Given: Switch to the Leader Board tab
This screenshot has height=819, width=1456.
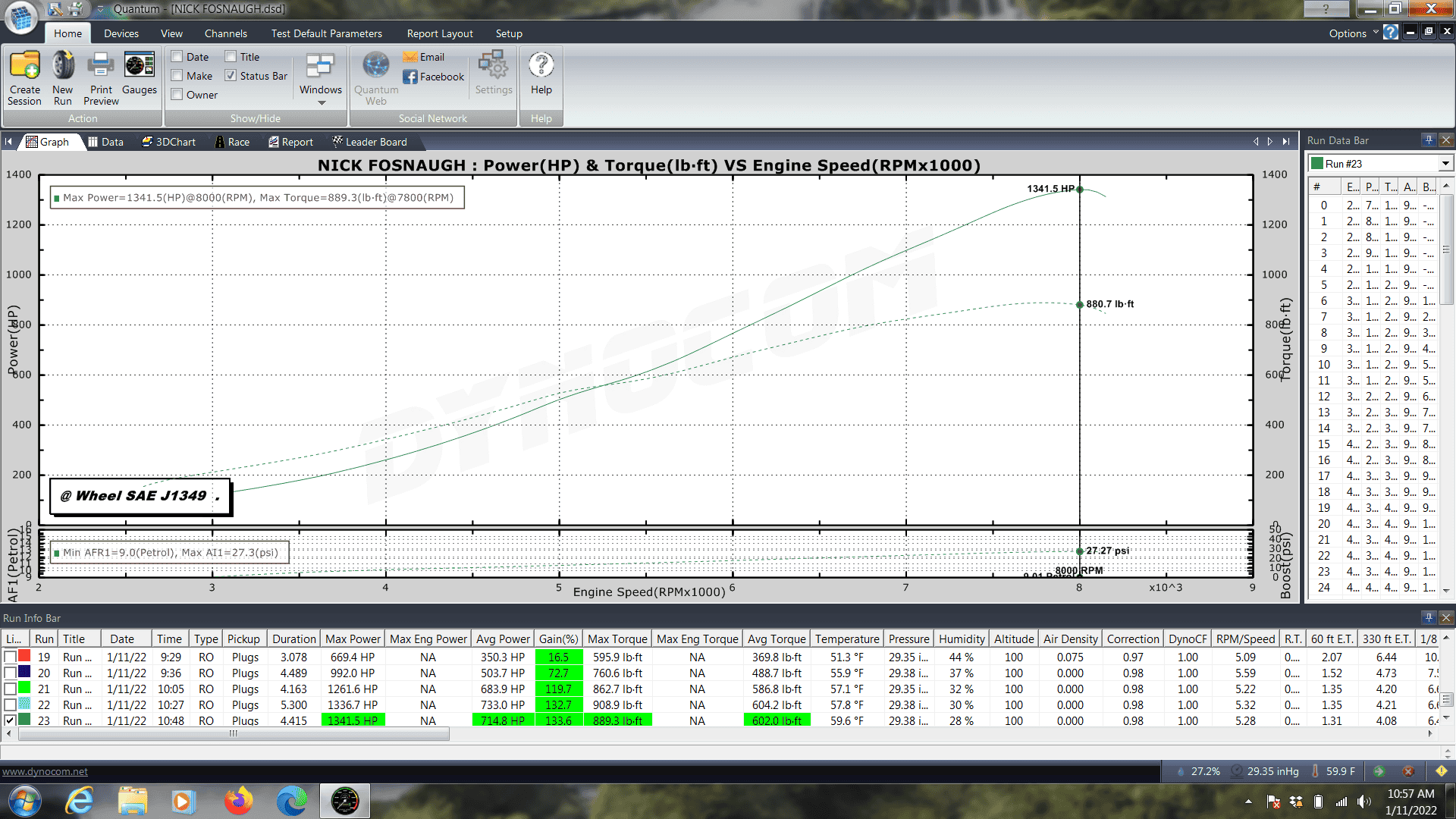Looking at the screenshot, I should (x=369, y=142).
